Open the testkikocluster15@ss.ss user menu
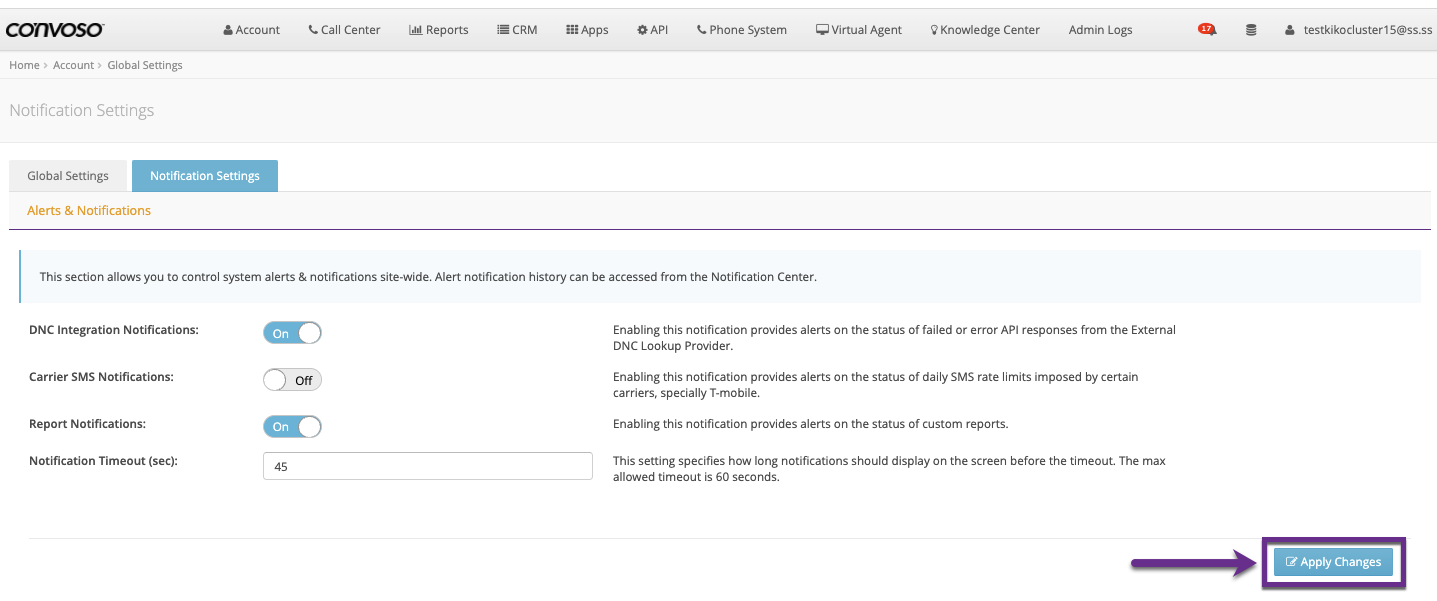Screen dimensions: 1437x601 pyautogui.click(x=1359, y=30)
